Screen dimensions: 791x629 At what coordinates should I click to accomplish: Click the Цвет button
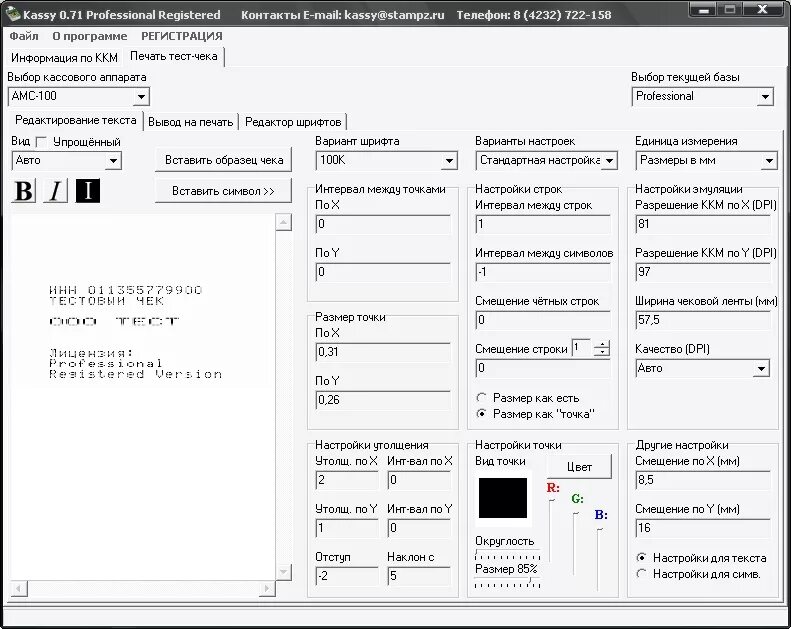coord(579,467)
